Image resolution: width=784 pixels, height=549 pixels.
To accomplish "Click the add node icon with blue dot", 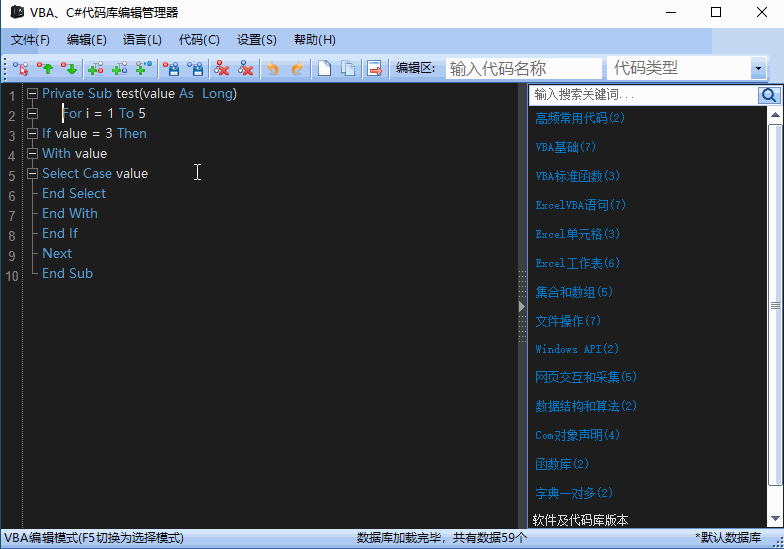I will click(120, 68).
